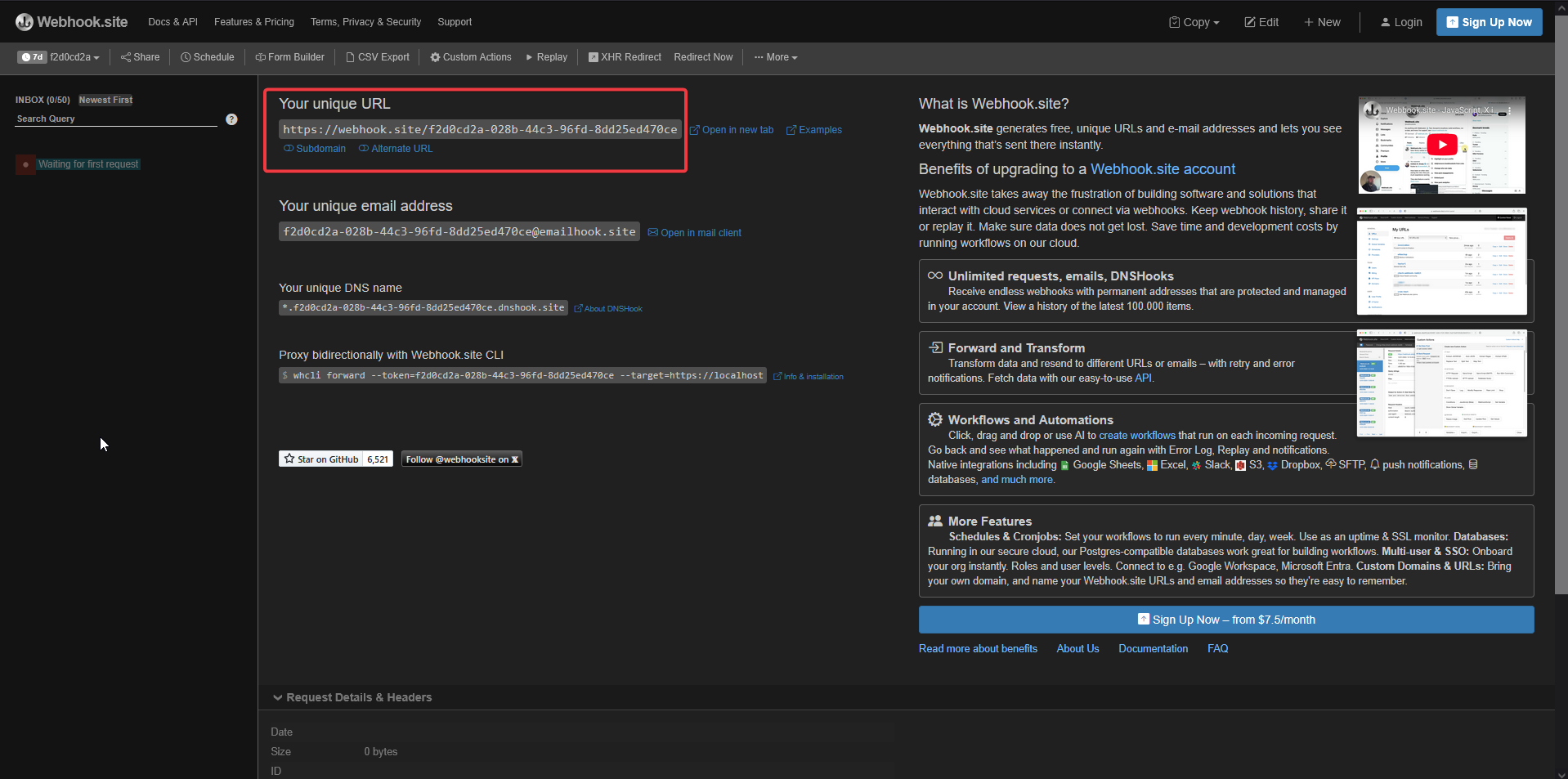Screen dimensions: 1568x779
Task: Open the Schedule option
Action: (x=208, y=57)
